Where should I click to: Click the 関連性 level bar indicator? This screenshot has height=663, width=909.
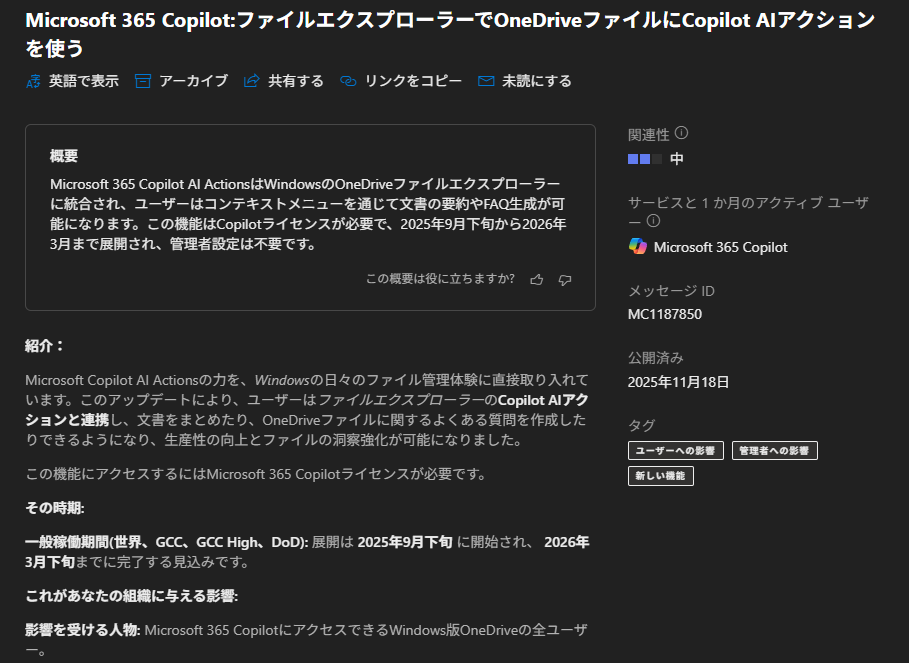644,159
